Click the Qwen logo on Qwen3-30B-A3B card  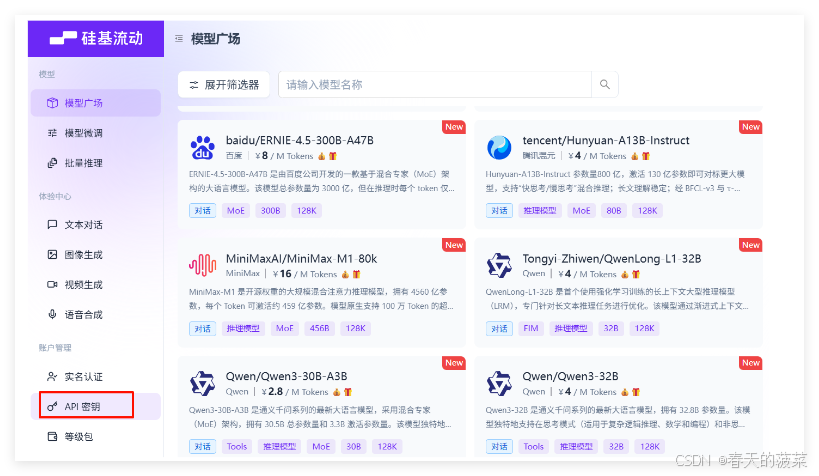click(202, 384)
